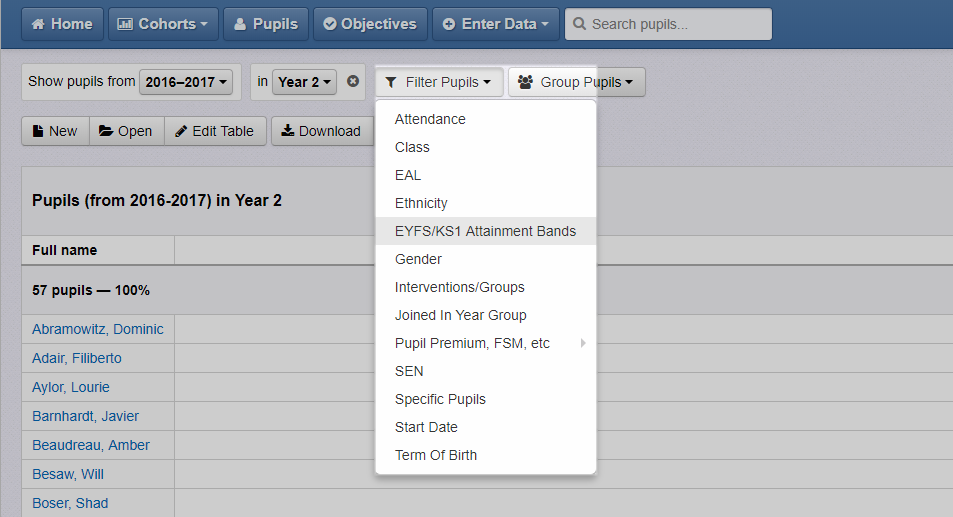Image resolution: width=953 pixels, height=517 pixels.
Task: Open pupil Besaw, Will
Action: [x=67, y=474]
